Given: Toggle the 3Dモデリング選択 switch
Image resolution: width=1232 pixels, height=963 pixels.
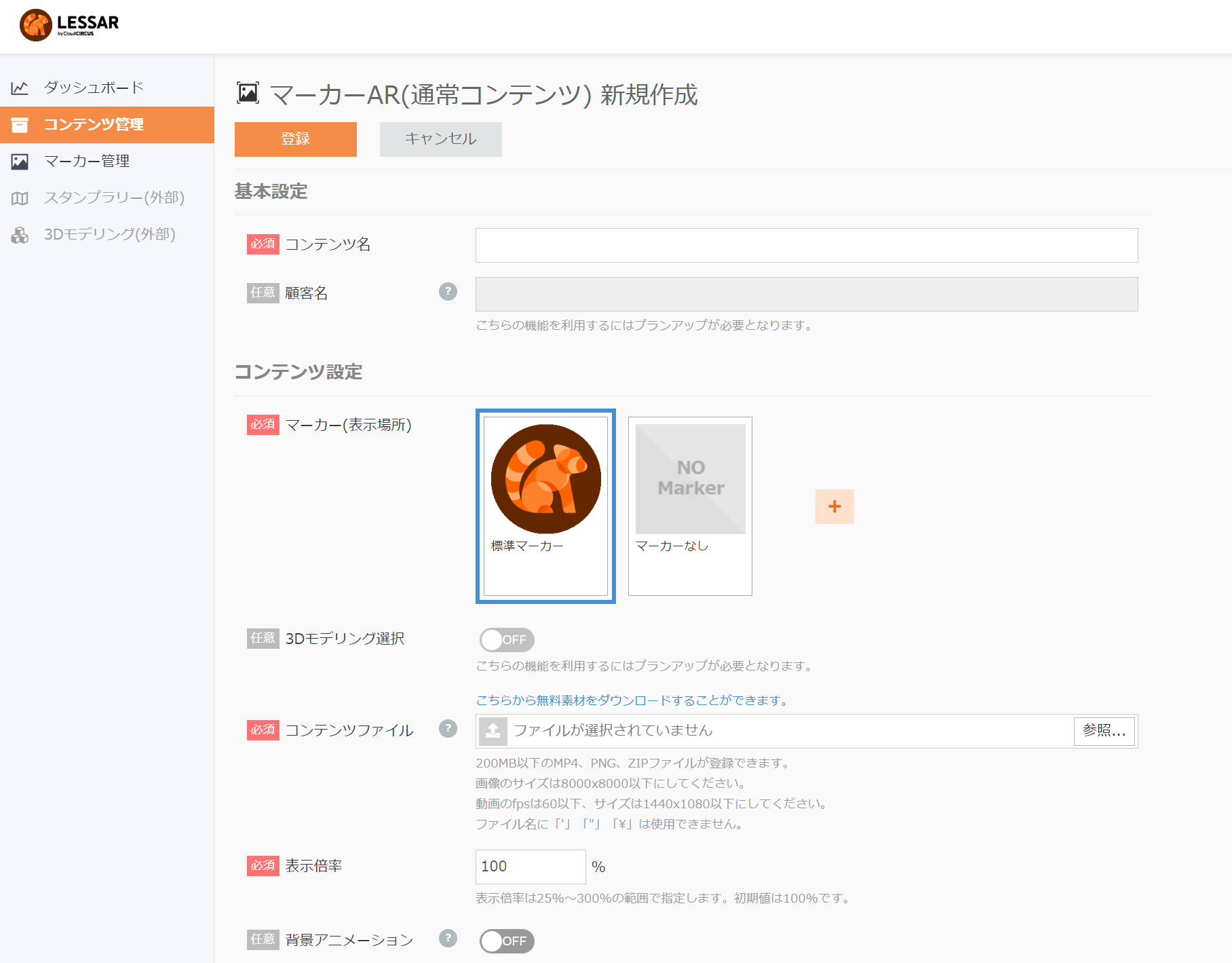Looking at the screenshot, I should (x=507, y=640).
